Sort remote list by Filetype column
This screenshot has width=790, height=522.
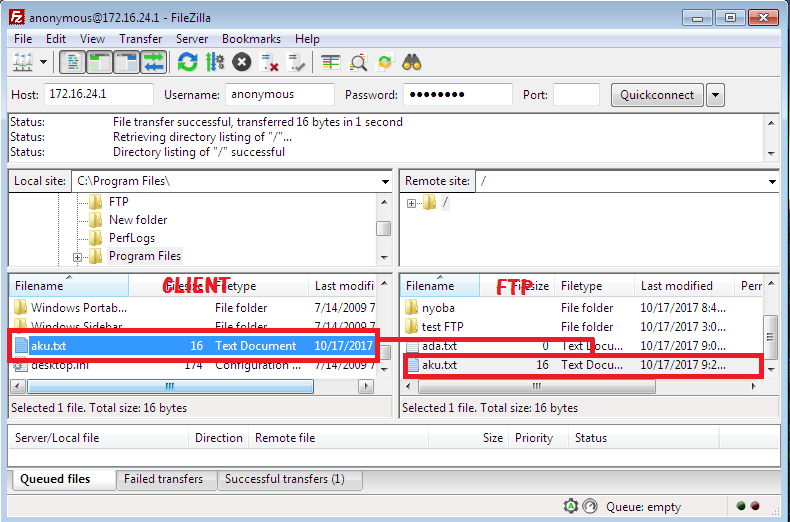point(595,286)
